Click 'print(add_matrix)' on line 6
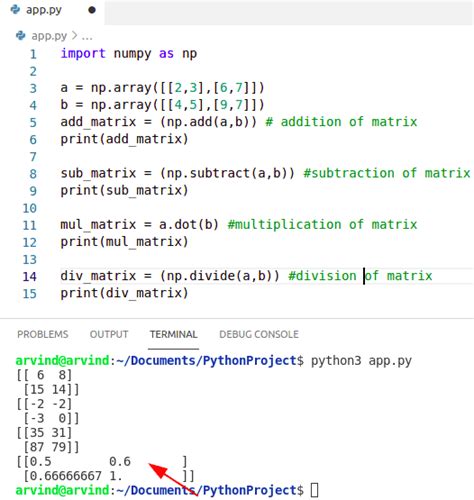The width and height of the screenshot is (474, 500). tap(124, 139)
